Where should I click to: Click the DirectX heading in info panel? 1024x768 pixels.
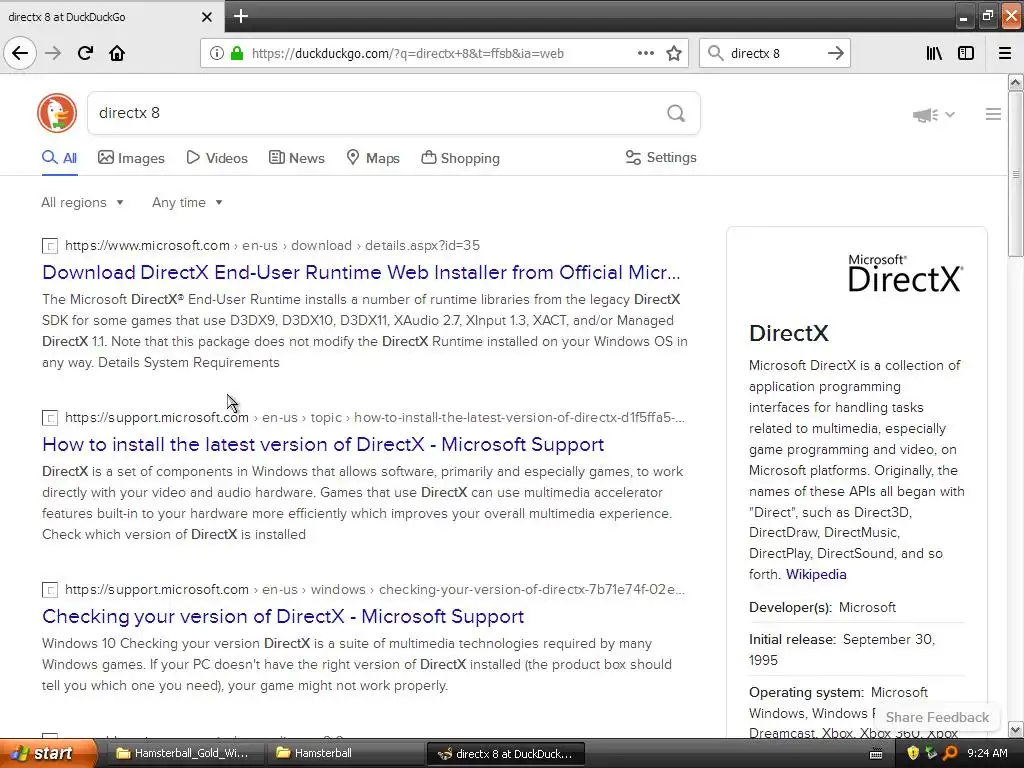click(x=788, y=333)
